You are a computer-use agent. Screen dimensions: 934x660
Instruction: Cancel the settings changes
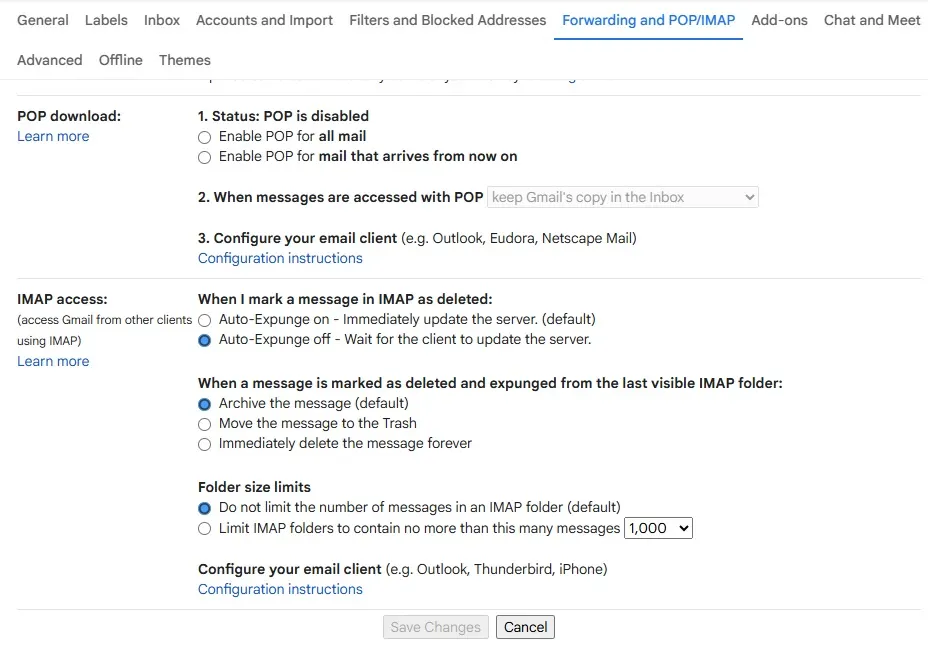click(525, 627)
